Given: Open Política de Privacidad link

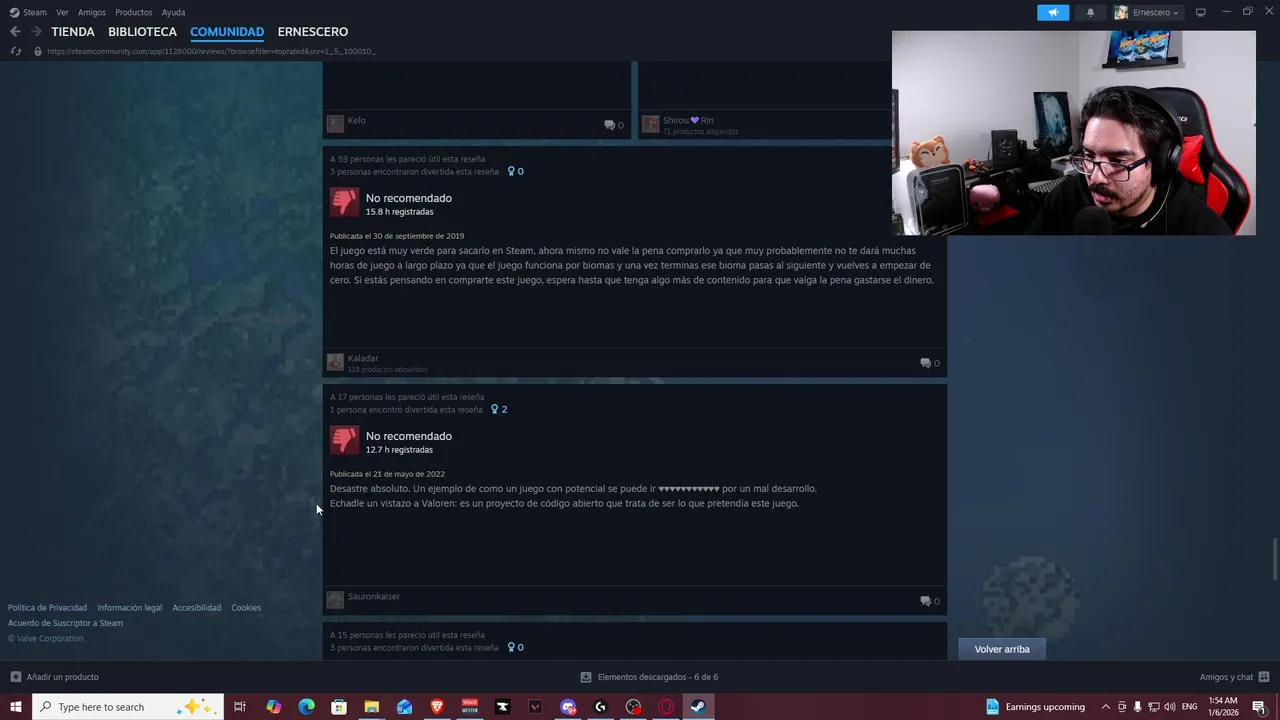Looking at the screenshot, I should [47, 608].
